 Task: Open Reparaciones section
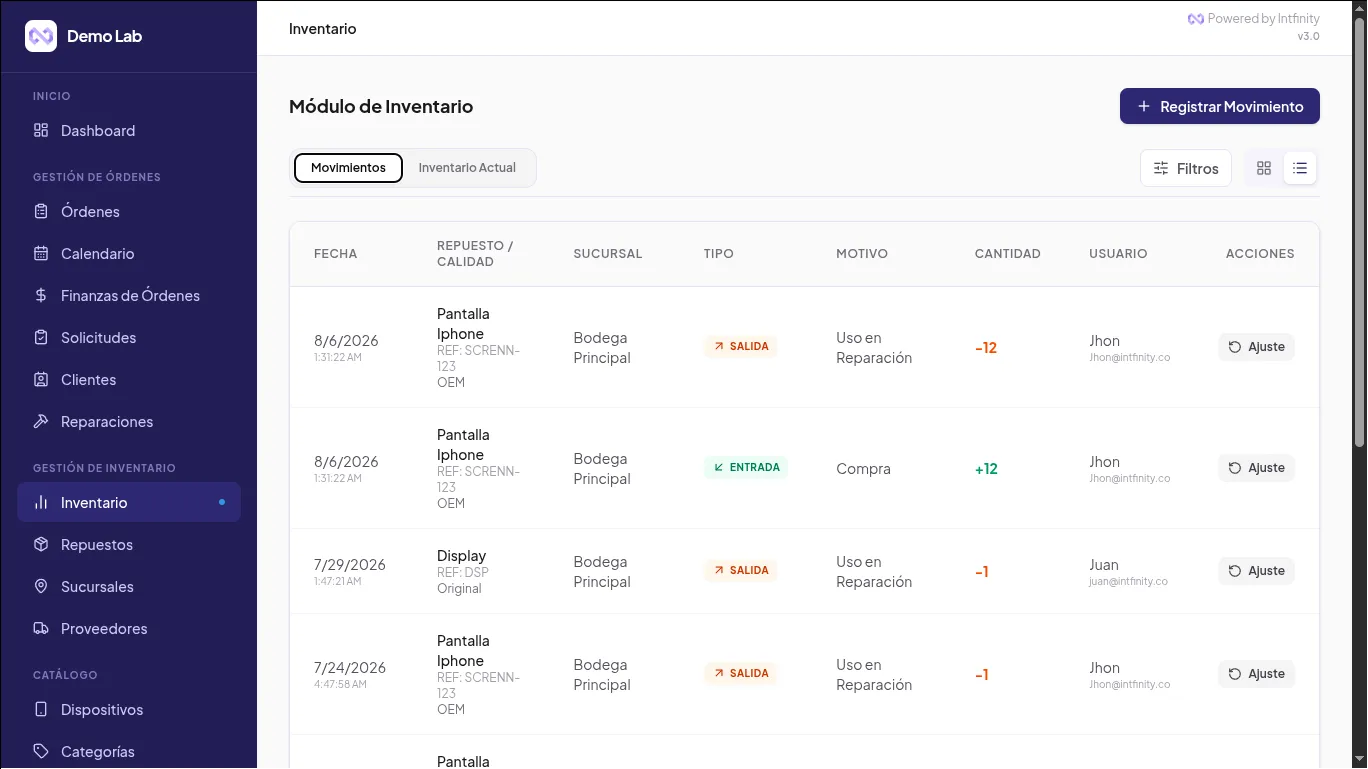129,422
